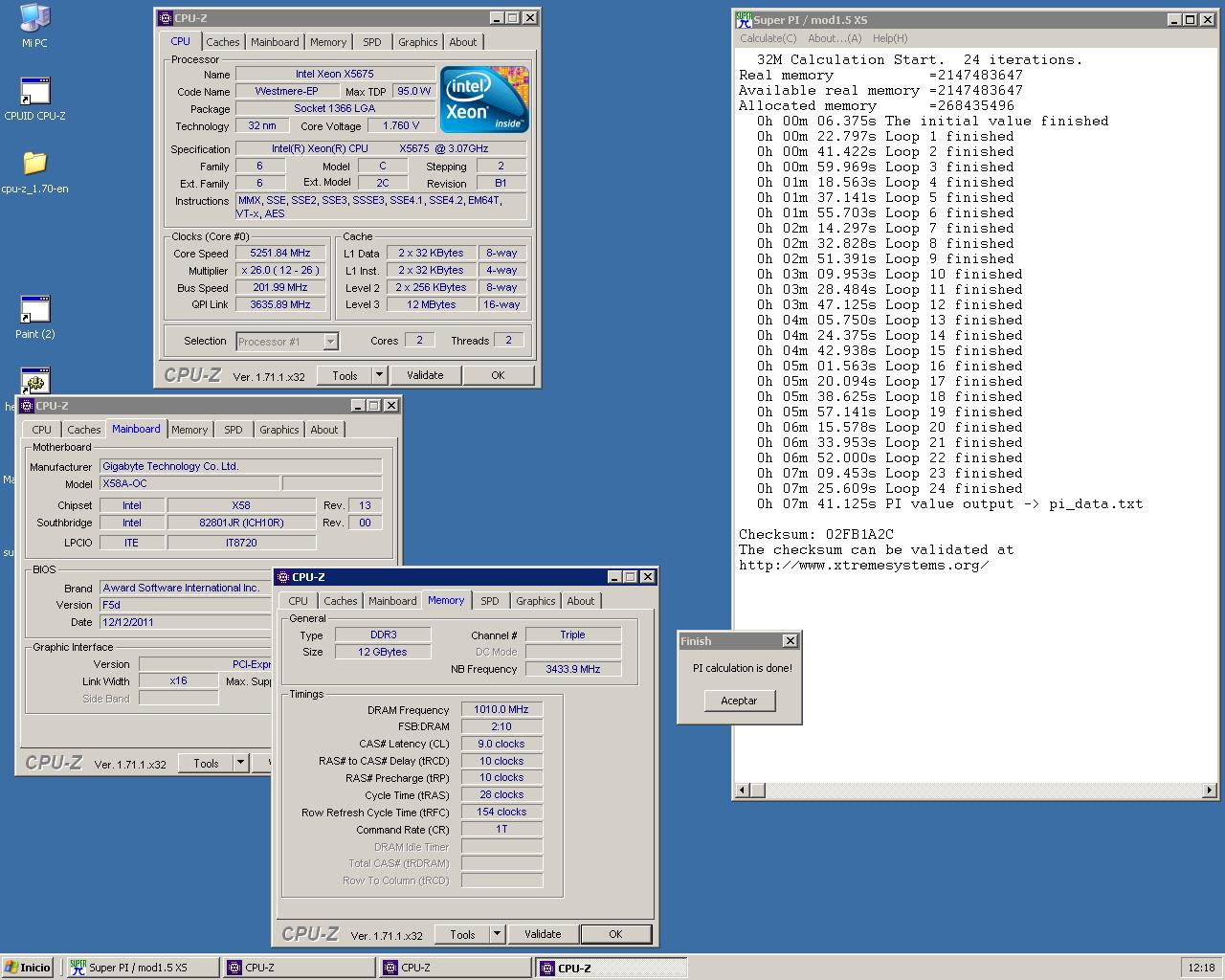The width and height of the screenshot is (1225, 980).
Task: Click the CAS# Latency value 9.0 clocks
Action: click(x=501, y=745)
